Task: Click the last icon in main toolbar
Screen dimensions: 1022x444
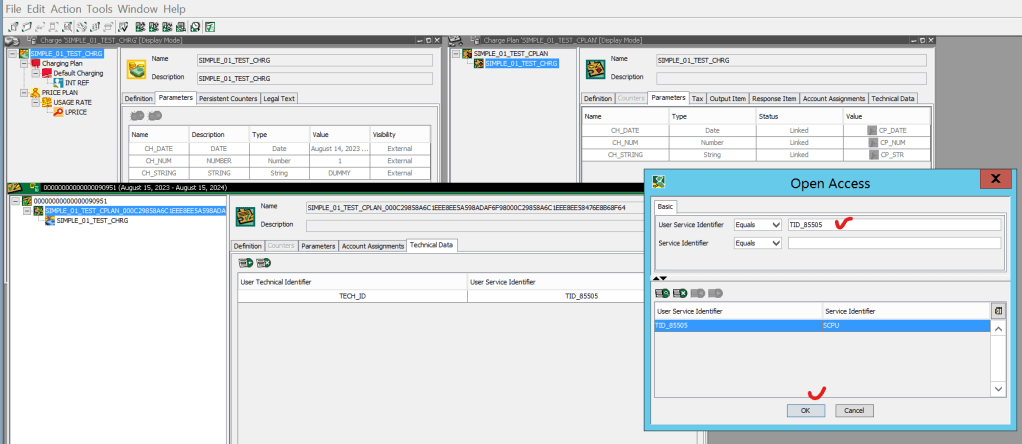Action: click(210, 26)
